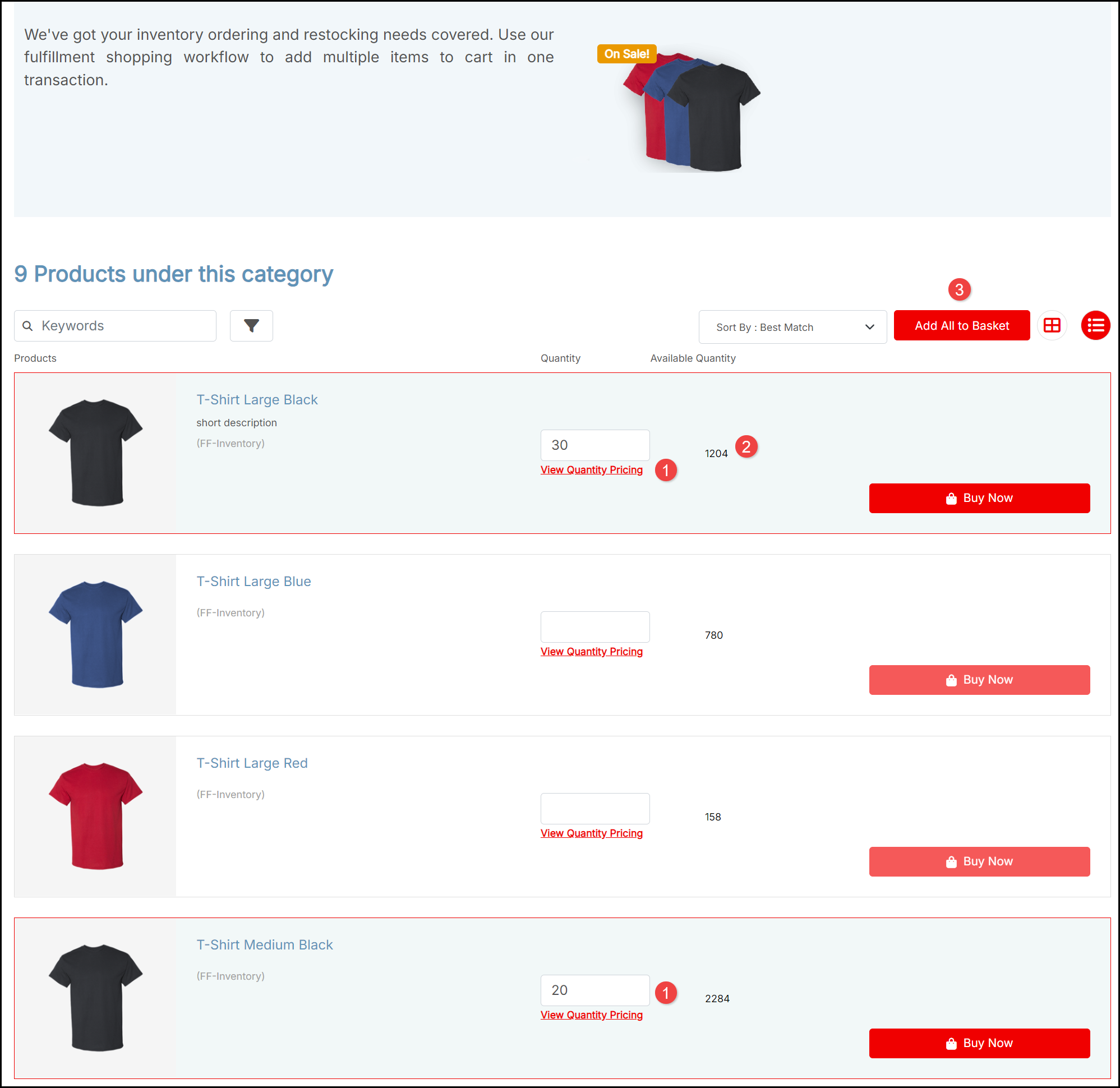Open the Sort By Best Match dropdown
Image resolution: width=1120 pixels, height=1088 pixels.
792,327
